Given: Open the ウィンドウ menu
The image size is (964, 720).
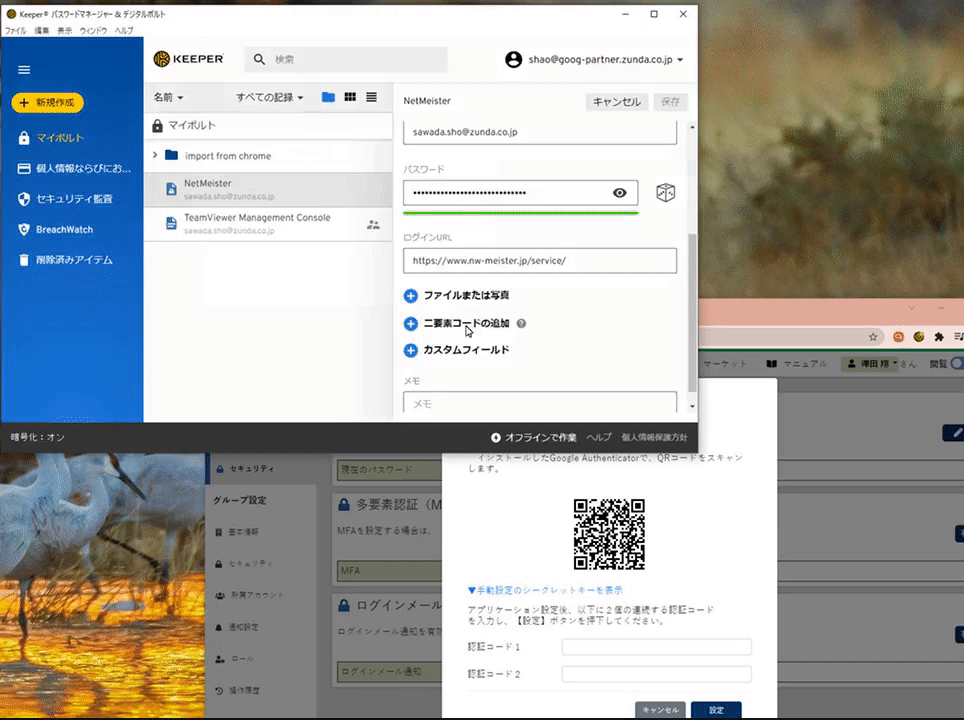Looking at the screenshot, I should click(93, 31).
